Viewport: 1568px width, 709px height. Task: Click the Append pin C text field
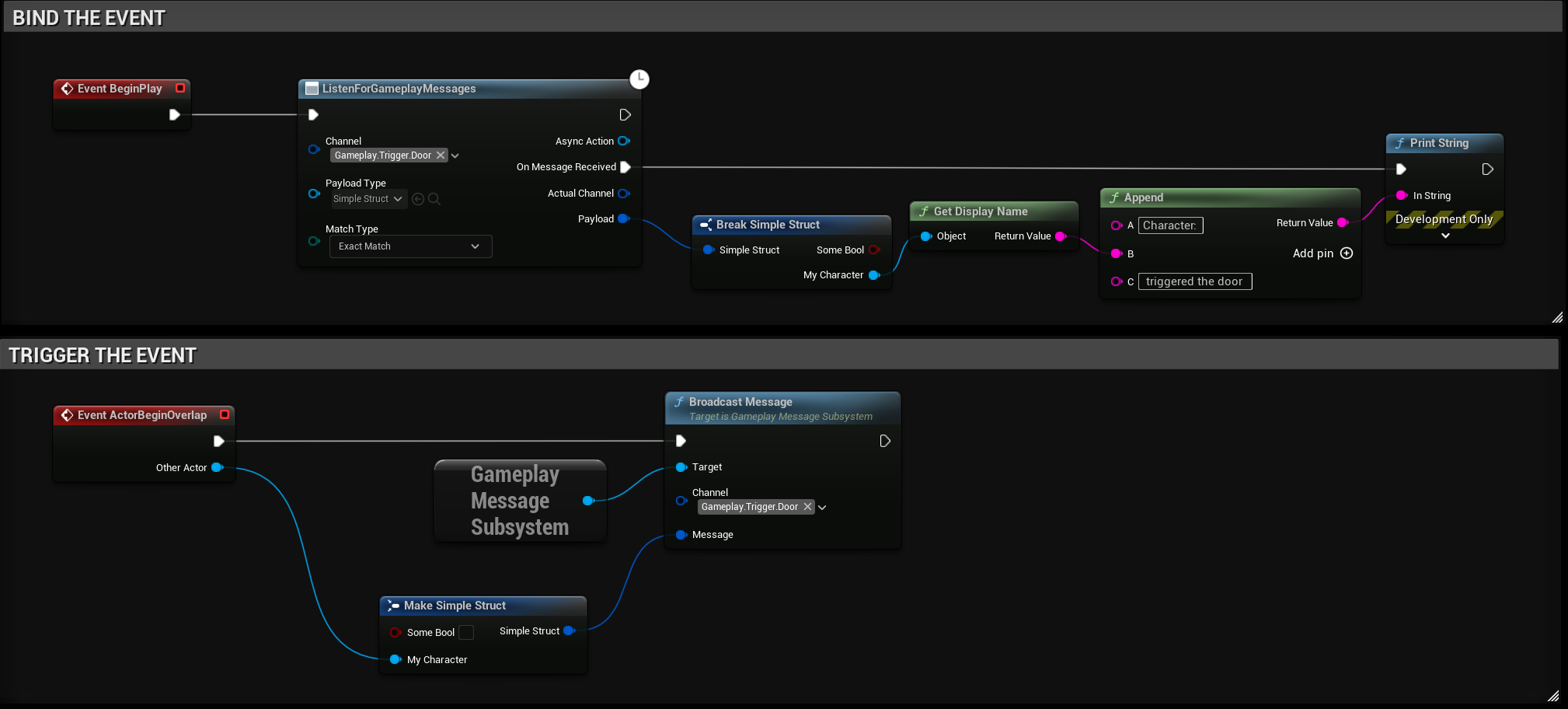[1194, 281]
